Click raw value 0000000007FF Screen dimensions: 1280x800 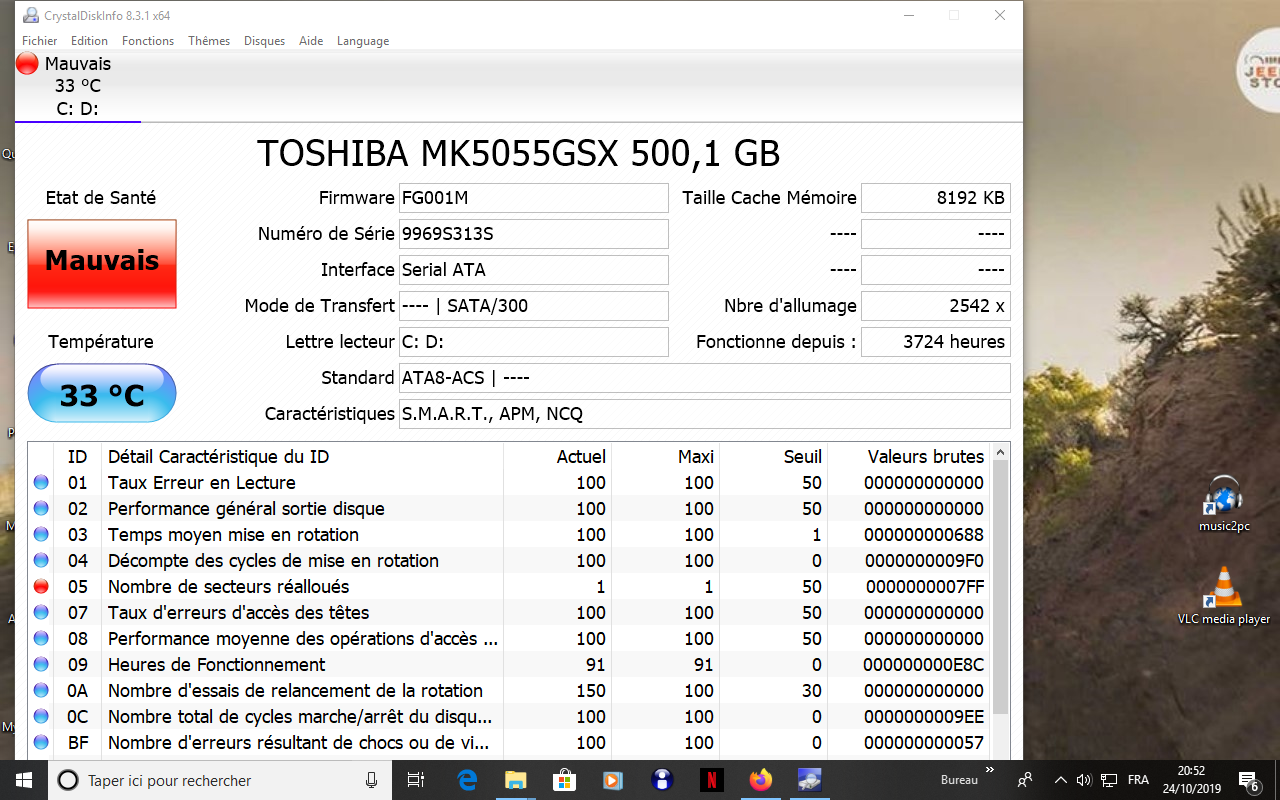pos(924,587)
